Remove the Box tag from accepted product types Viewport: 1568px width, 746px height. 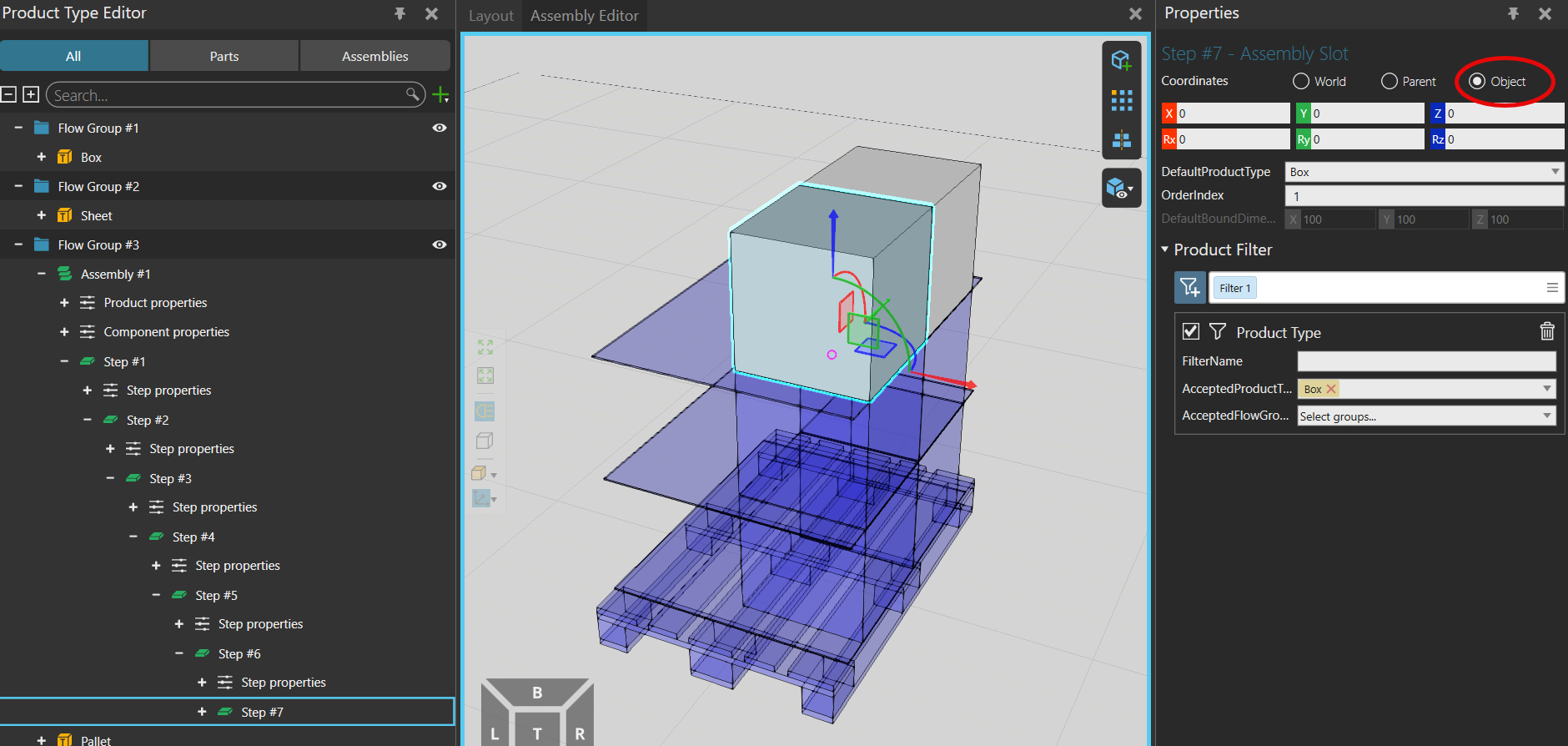[1331, 389]
